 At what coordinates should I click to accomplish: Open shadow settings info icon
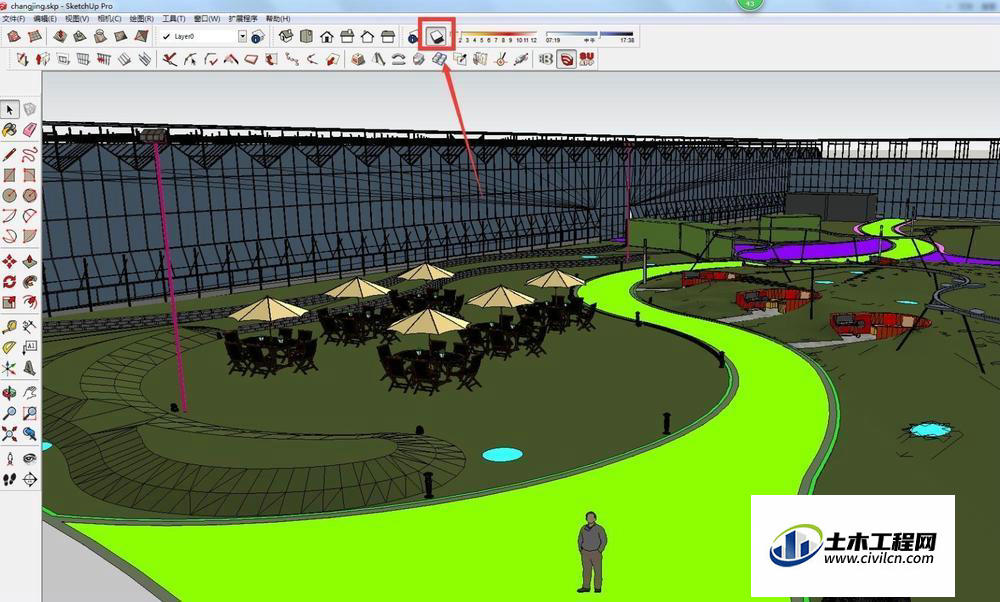click(413, 37)
